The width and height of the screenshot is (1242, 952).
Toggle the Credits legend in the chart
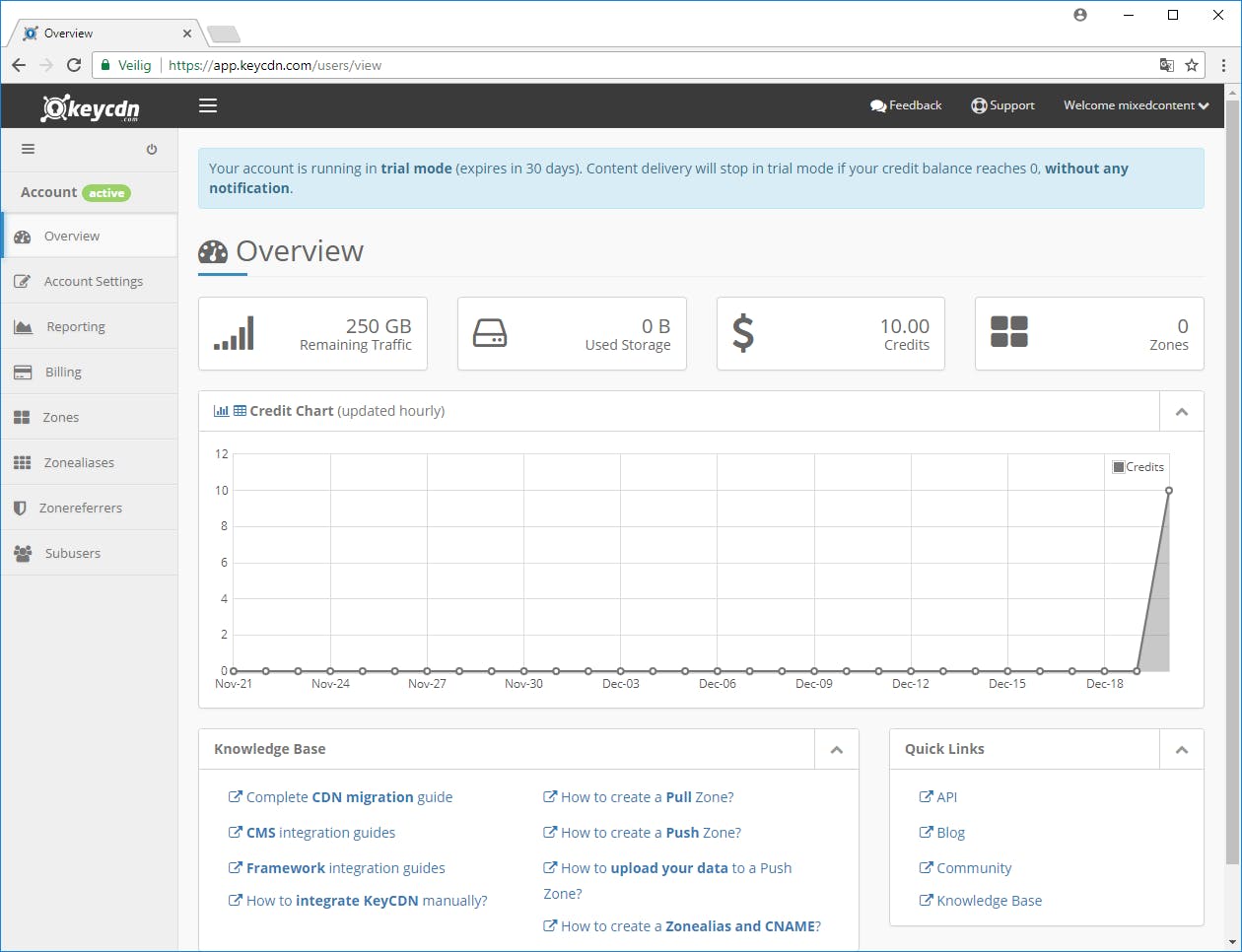pos(1138,467)
